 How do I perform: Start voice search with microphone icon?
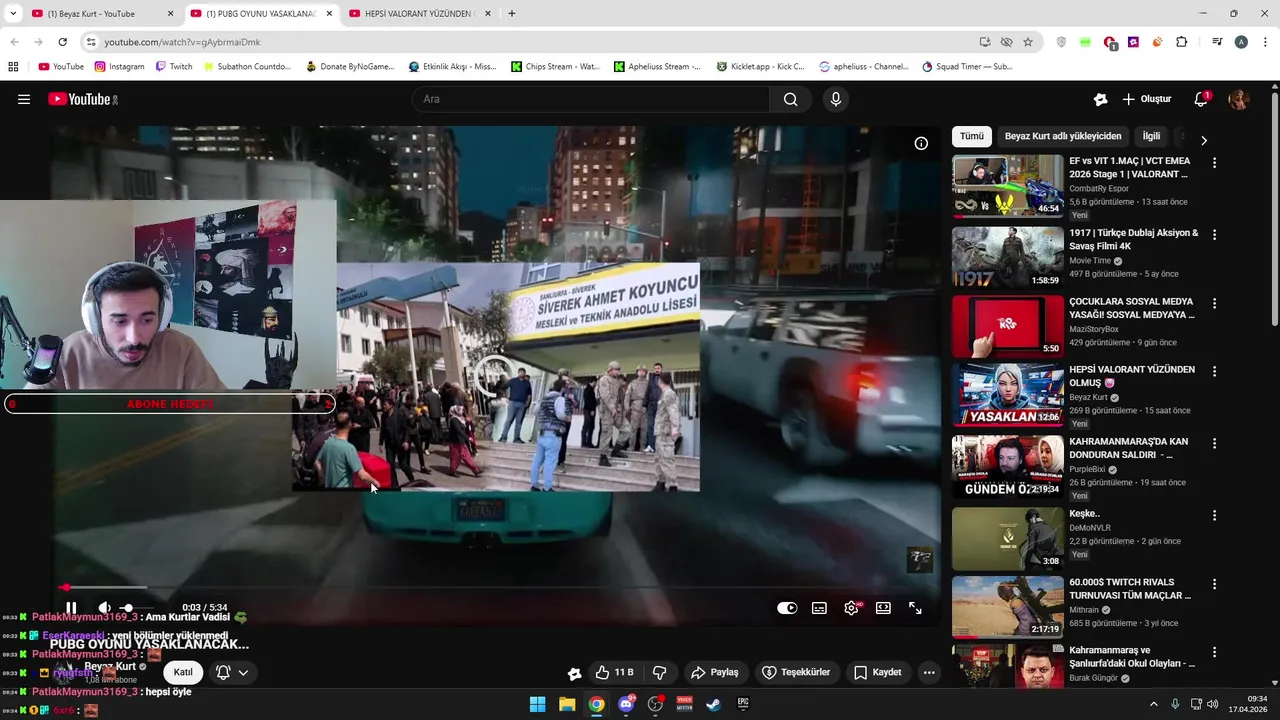tap(836, 99)
